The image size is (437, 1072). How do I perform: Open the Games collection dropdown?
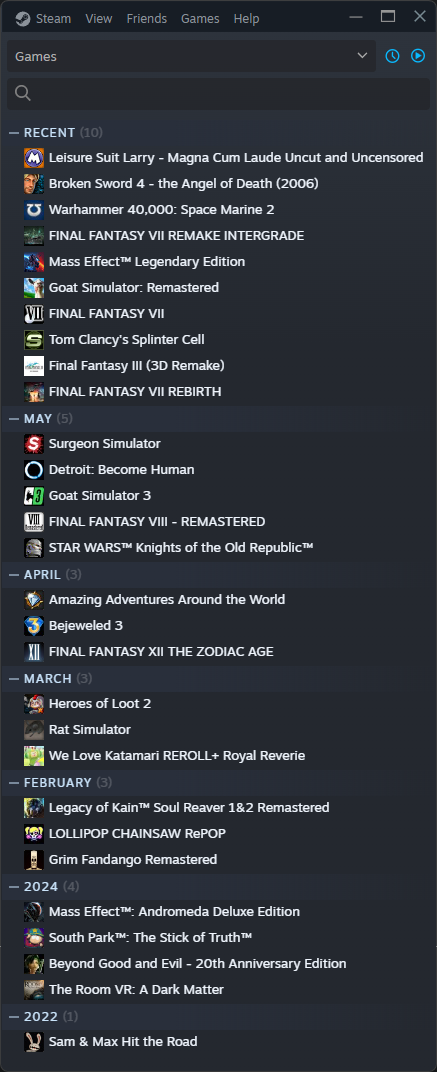191,56
